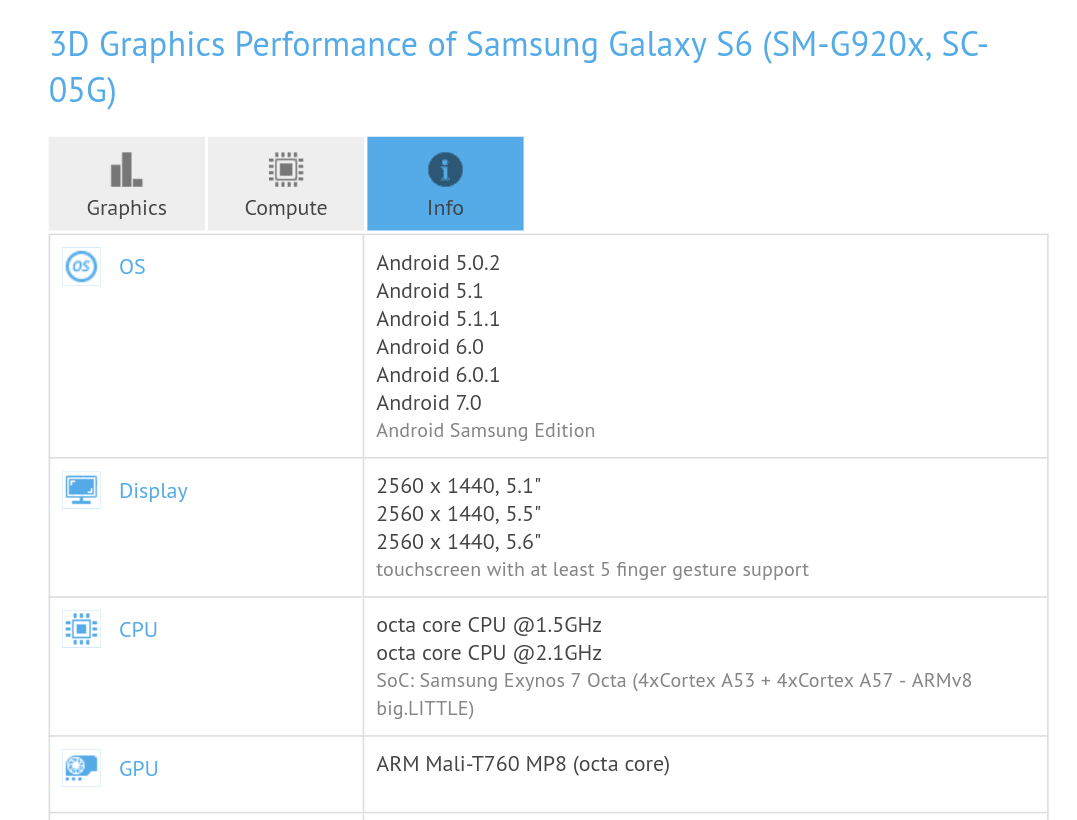Click the Info tab circle icon
Image resolution: width=1077 pixels, height=820 pixels.
pos(445,170)
